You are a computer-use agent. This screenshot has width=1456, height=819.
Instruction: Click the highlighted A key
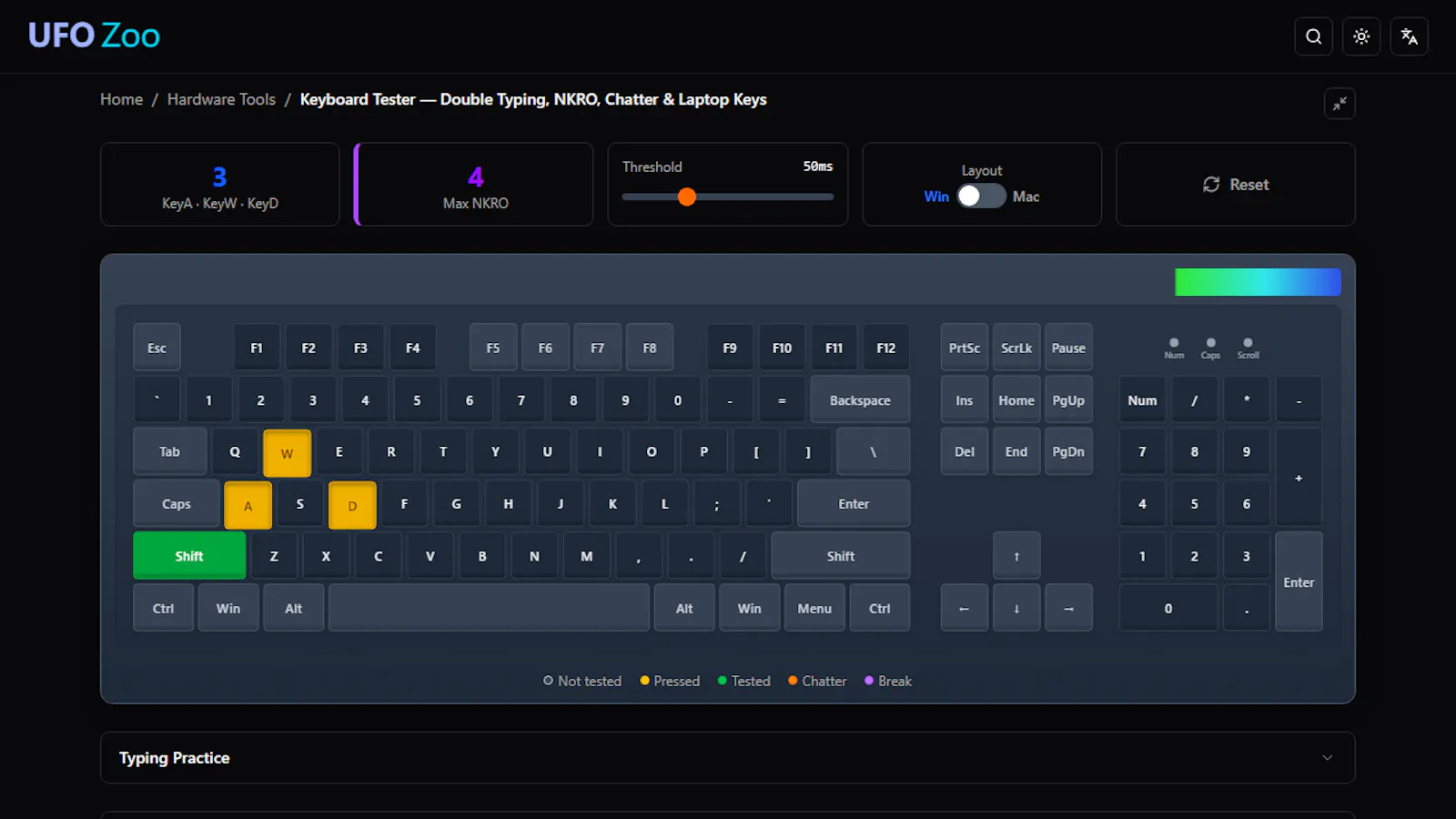(x=248, y=506)
